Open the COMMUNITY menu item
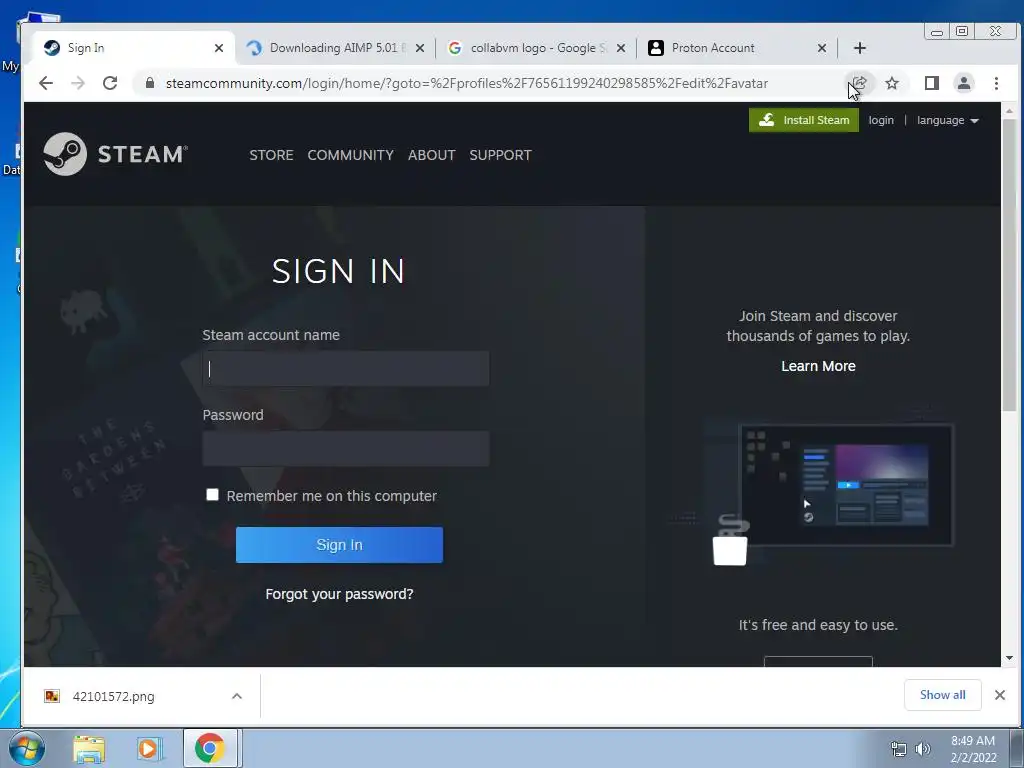This screenshot has width=1024, height=768. click(351, 155)
